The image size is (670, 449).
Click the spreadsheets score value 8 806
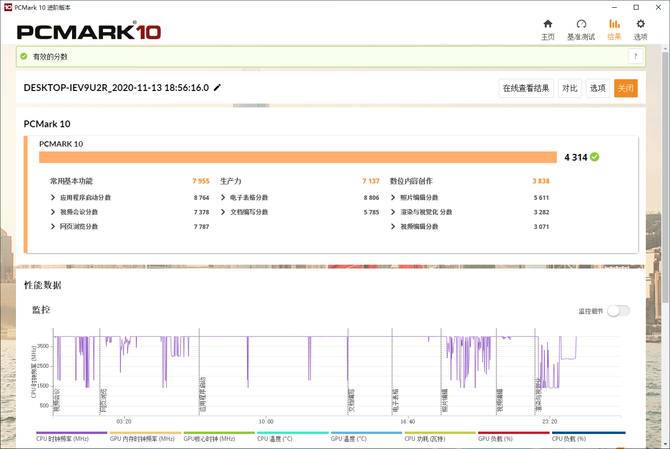tap(371, 197)
